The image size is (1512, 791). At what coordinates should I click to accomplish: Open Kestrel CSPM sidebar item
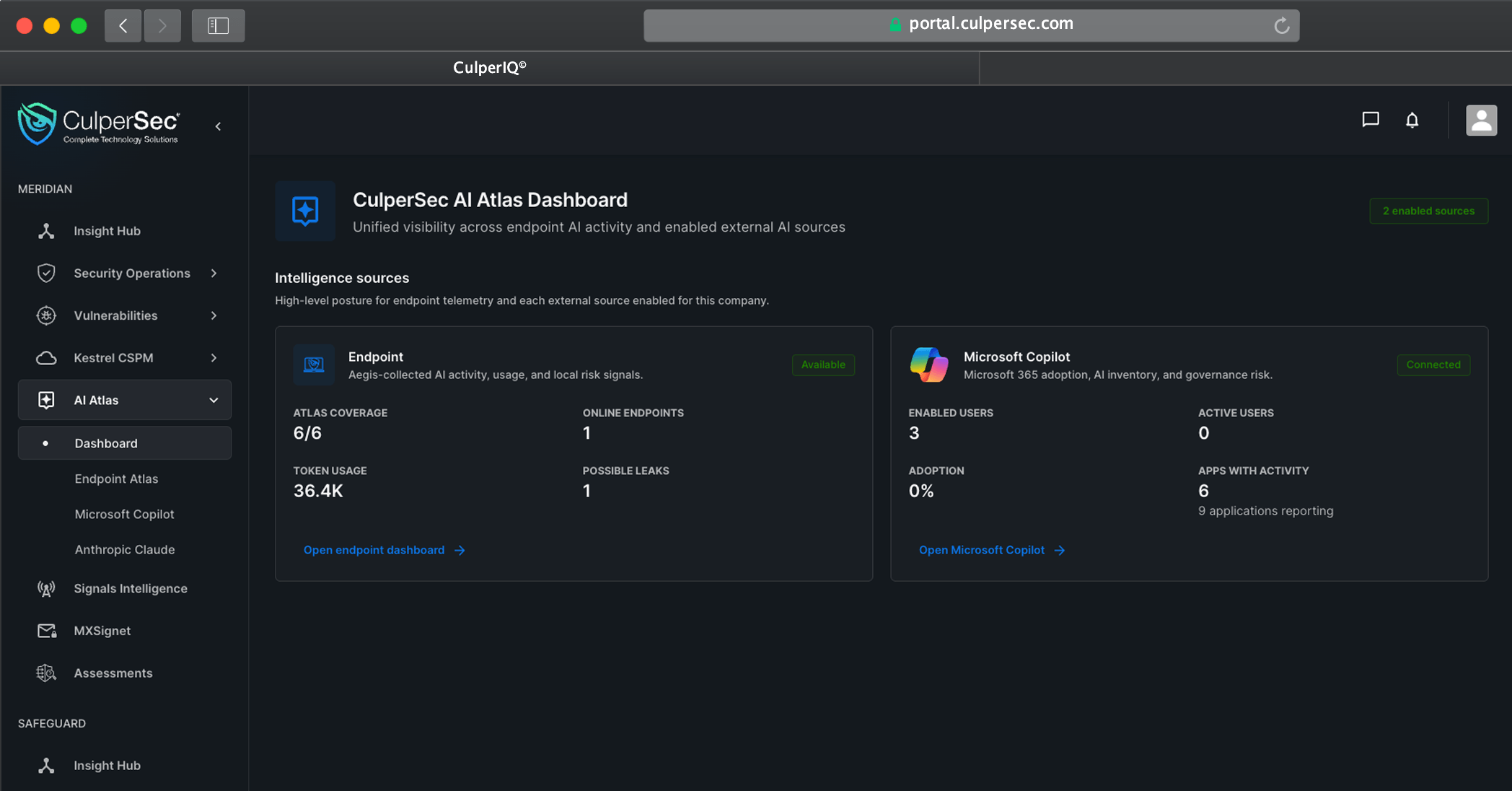point(125,358)
